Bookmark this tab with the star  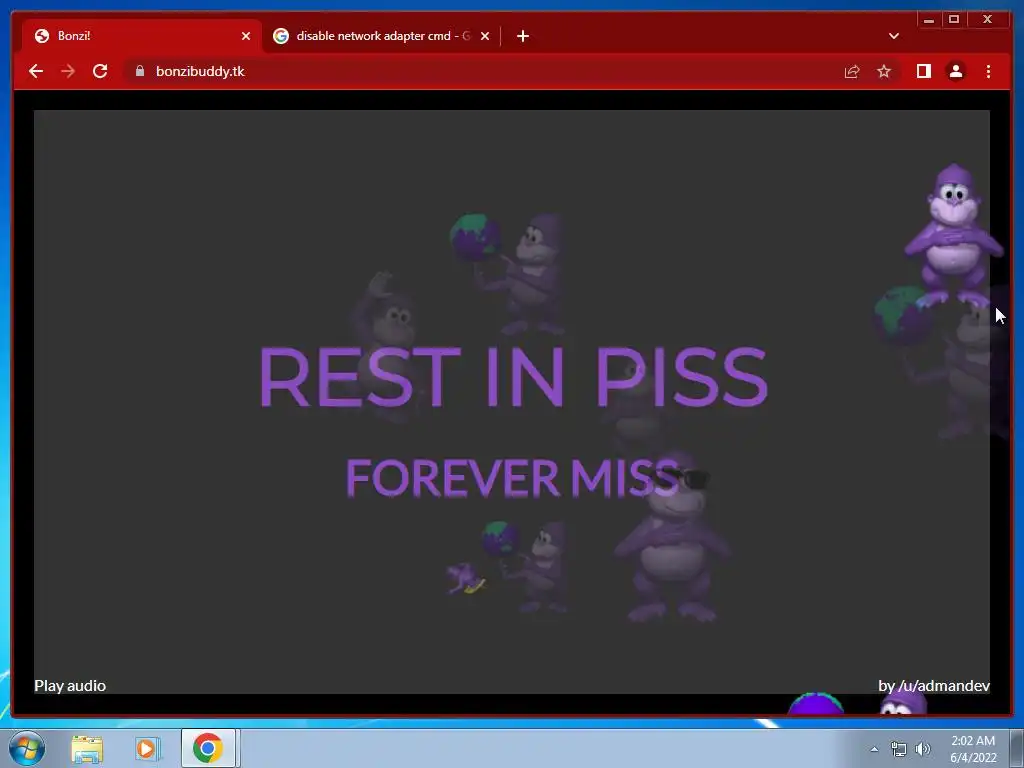click(884, 71)
